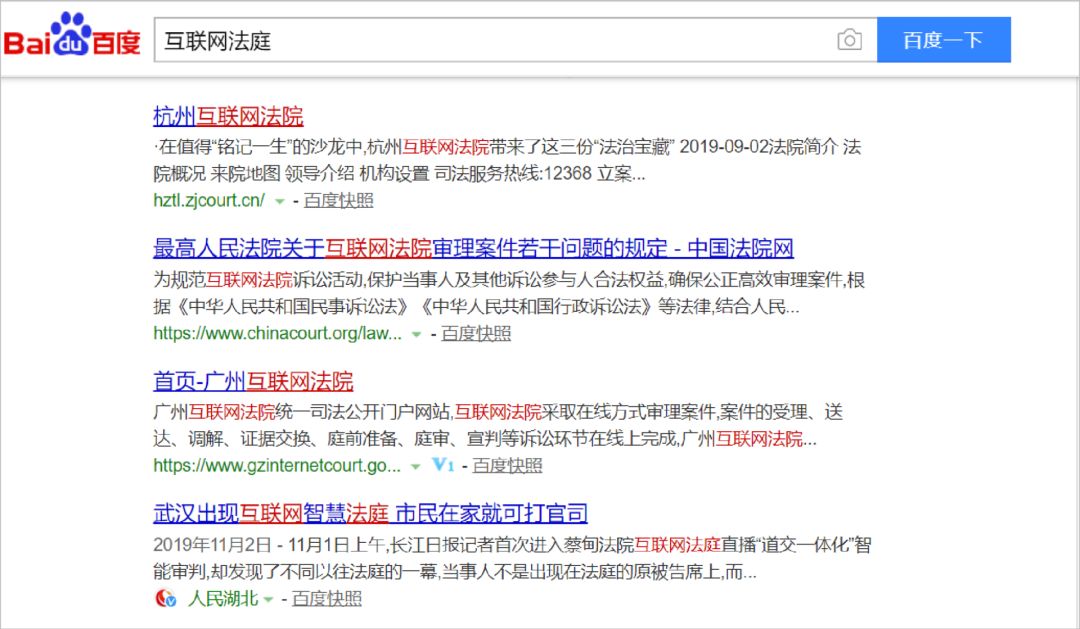Expand the dropdown arrow after hztl.zjcourt.cn
Image resolution: width=1080 pixels, height=629 pixels.
[x=282, y=201]
